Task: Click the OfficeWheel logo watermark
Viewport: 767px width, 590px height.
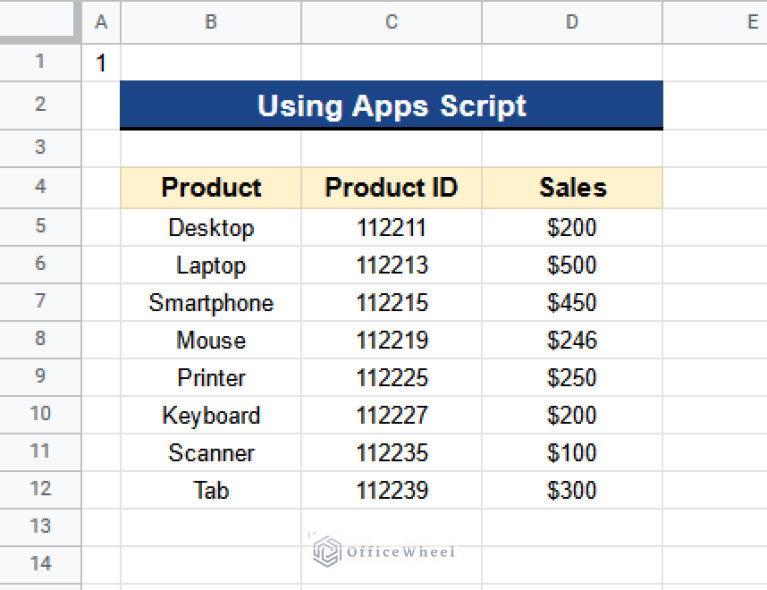Action: [384, 551]
